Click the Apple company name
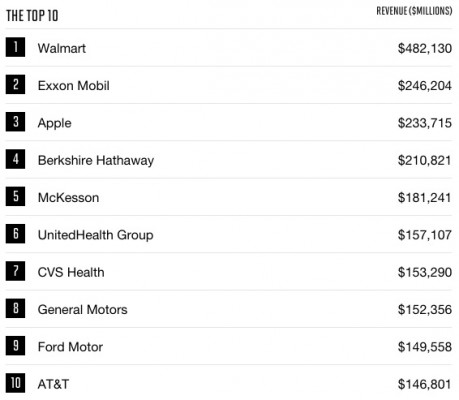Image resolution: width=459 pixels, height=400 pixels. click(55, 123)
